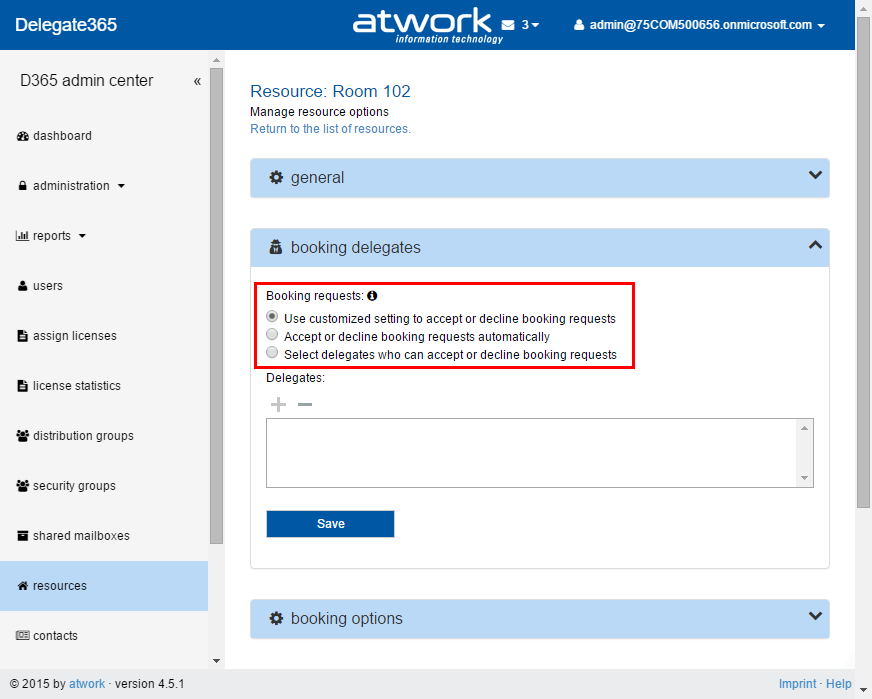This screenshot has height=699, width=872.
Task: Click the page scrollbar down arrow
Action: click(863, 691)
